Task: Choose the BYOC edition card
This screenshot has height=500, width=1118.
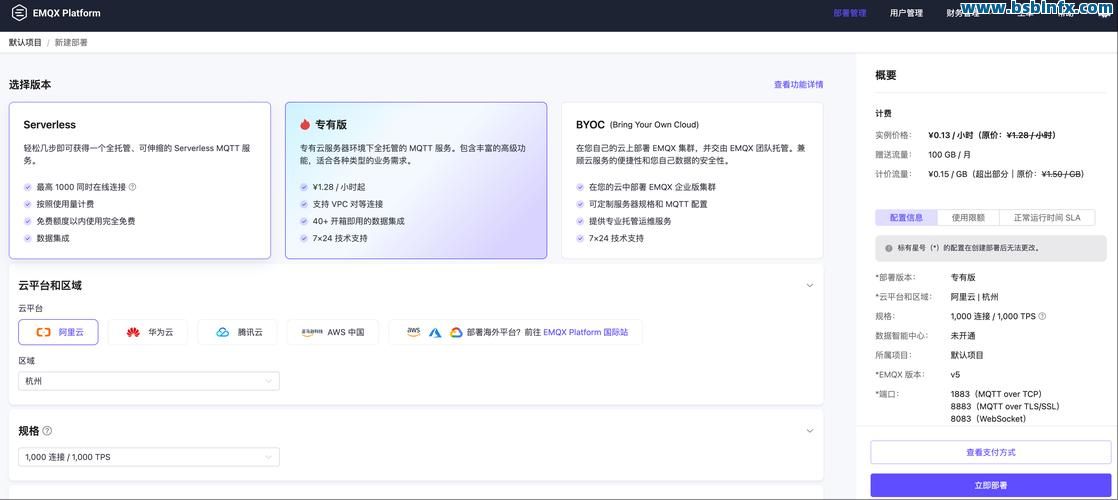Action: click(691, 180)
